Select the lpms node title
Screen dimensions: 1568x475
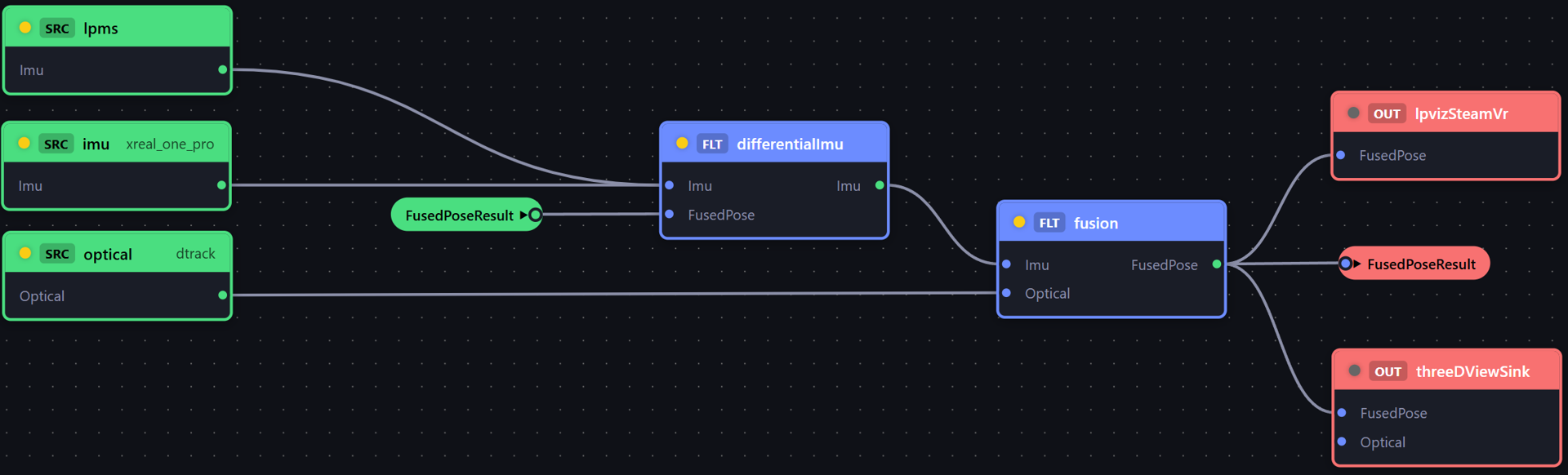click(101, 29)
